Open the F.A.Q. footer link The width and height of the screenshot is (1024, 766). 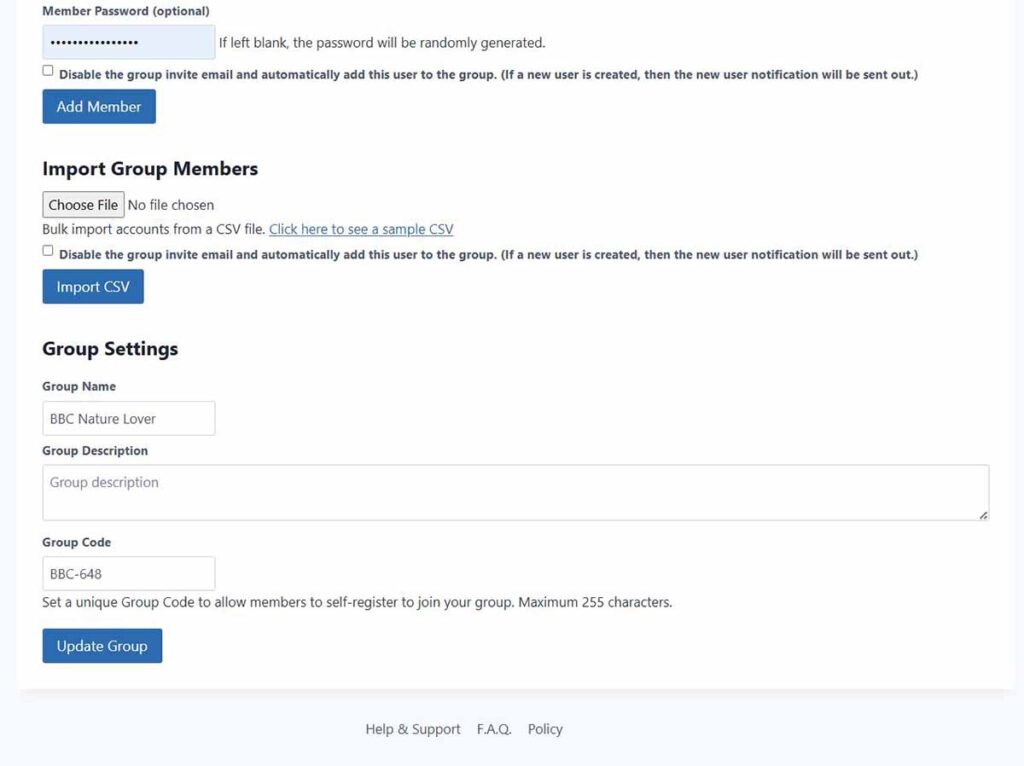494,729
